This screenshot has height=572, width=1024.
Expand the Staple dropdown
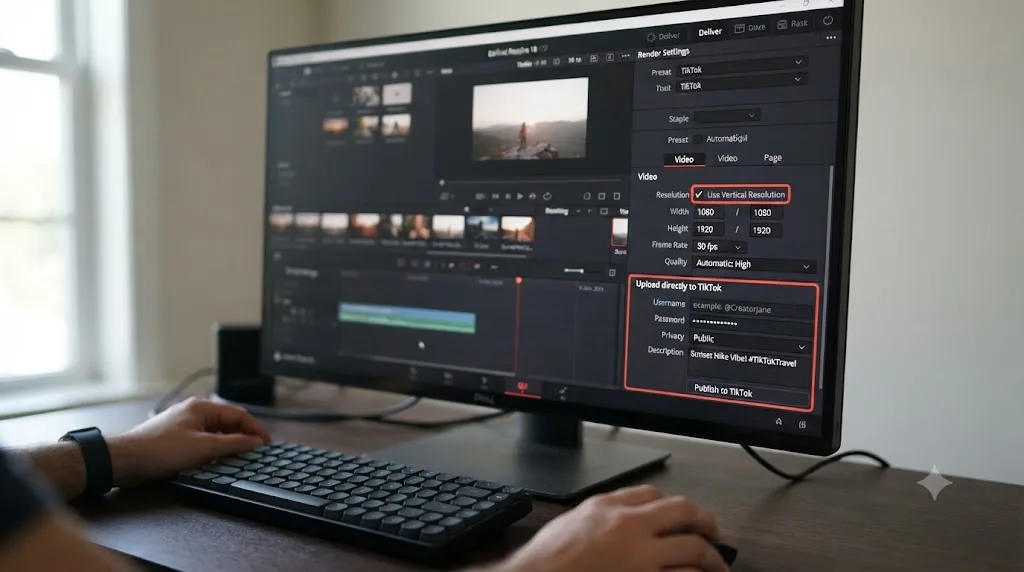[726, 116]
